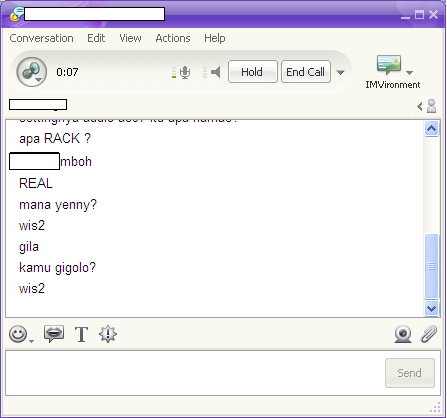Expand the call options dropdown arrow
The height and width of the screenshot is (418, 447).
[340, 72]
